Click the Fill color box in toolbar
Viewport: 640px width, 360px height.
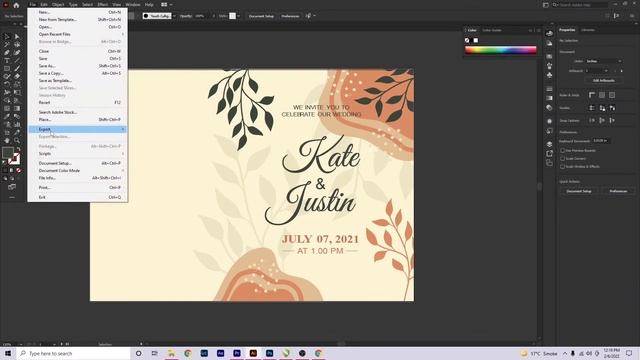coord(8,153)
